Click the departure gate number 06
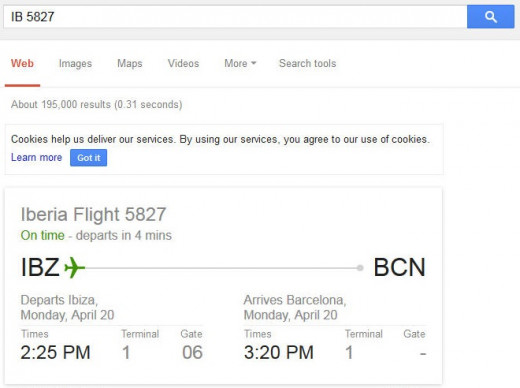 click(192, 352)
